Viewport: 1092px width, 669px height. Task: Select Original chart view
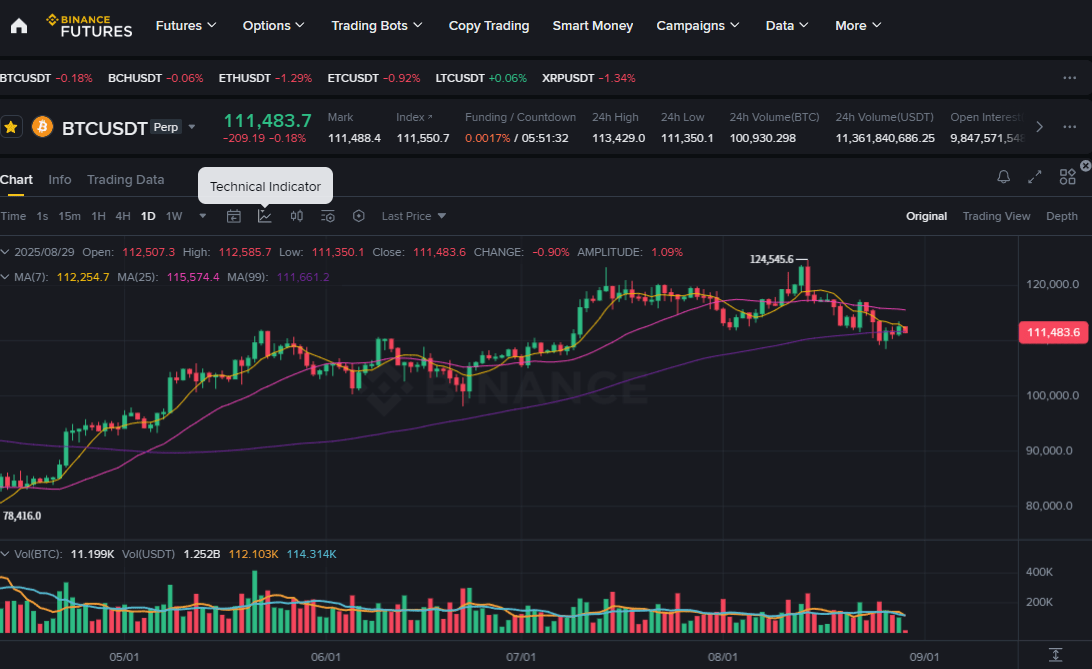[926, 217]
